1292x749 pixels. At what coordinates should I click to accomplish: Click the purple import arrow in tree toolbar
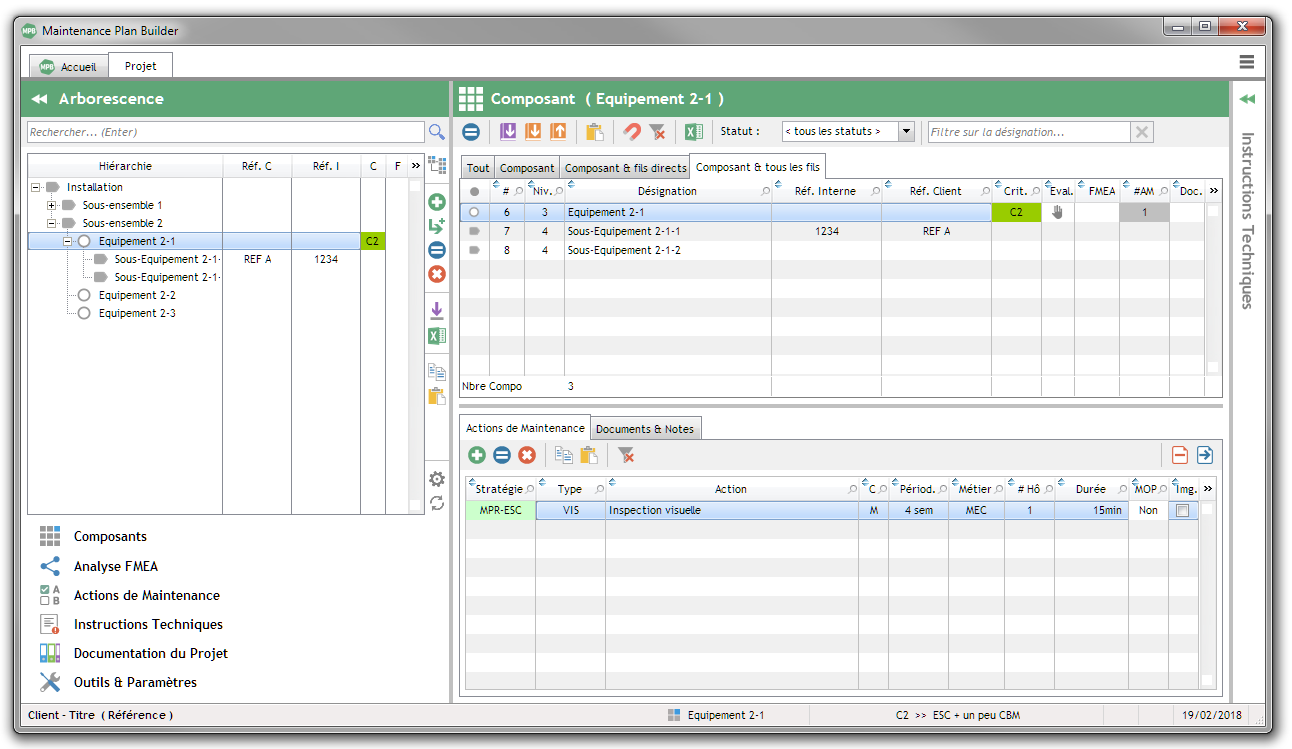click(437, 311)
